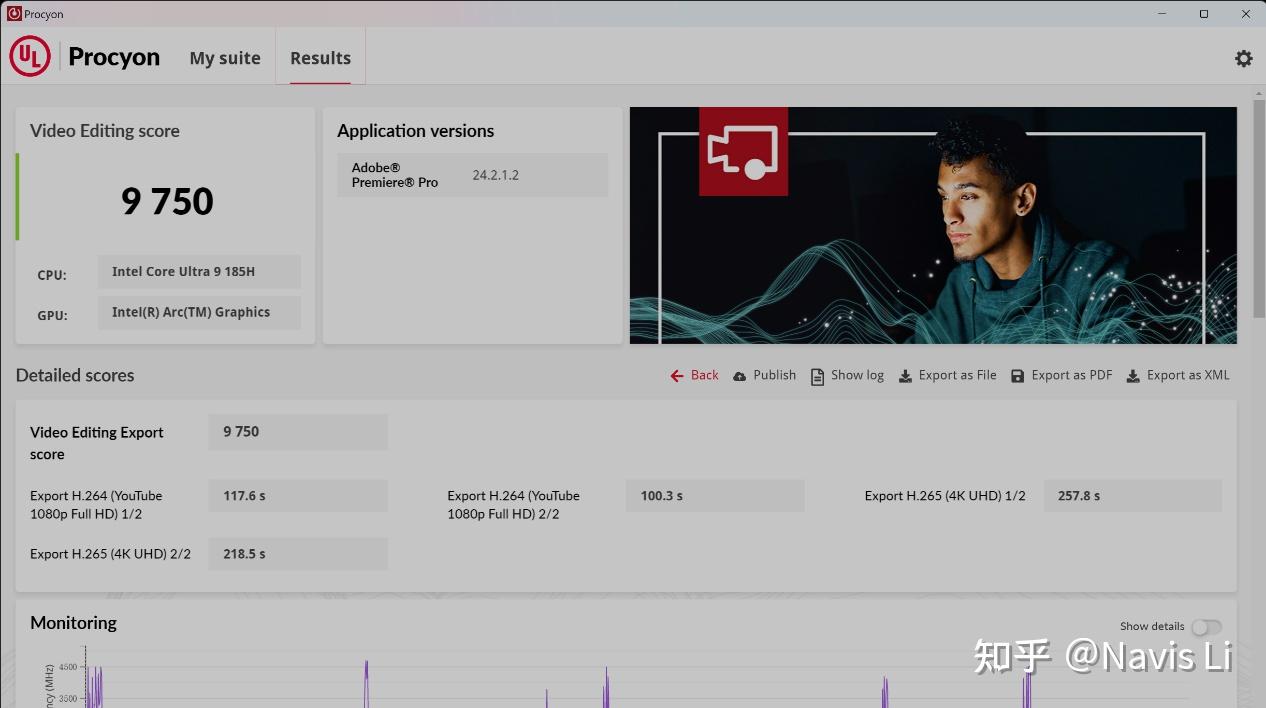Click the Monitoring section heading
Image resolution: width=1266 pixels, height=708 pixels.
[73, 623]
